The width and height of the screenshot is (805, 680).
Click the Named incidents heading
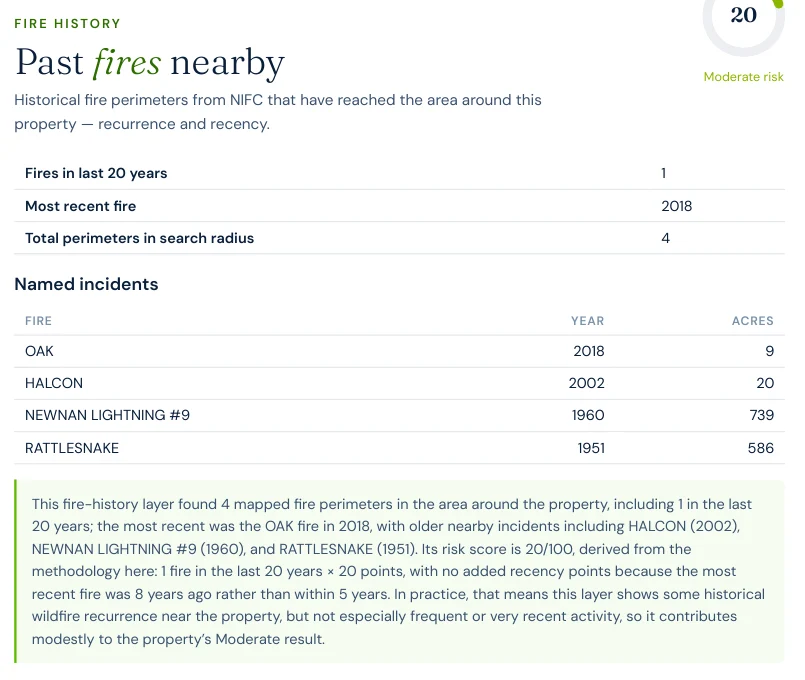tap(86, 284)
